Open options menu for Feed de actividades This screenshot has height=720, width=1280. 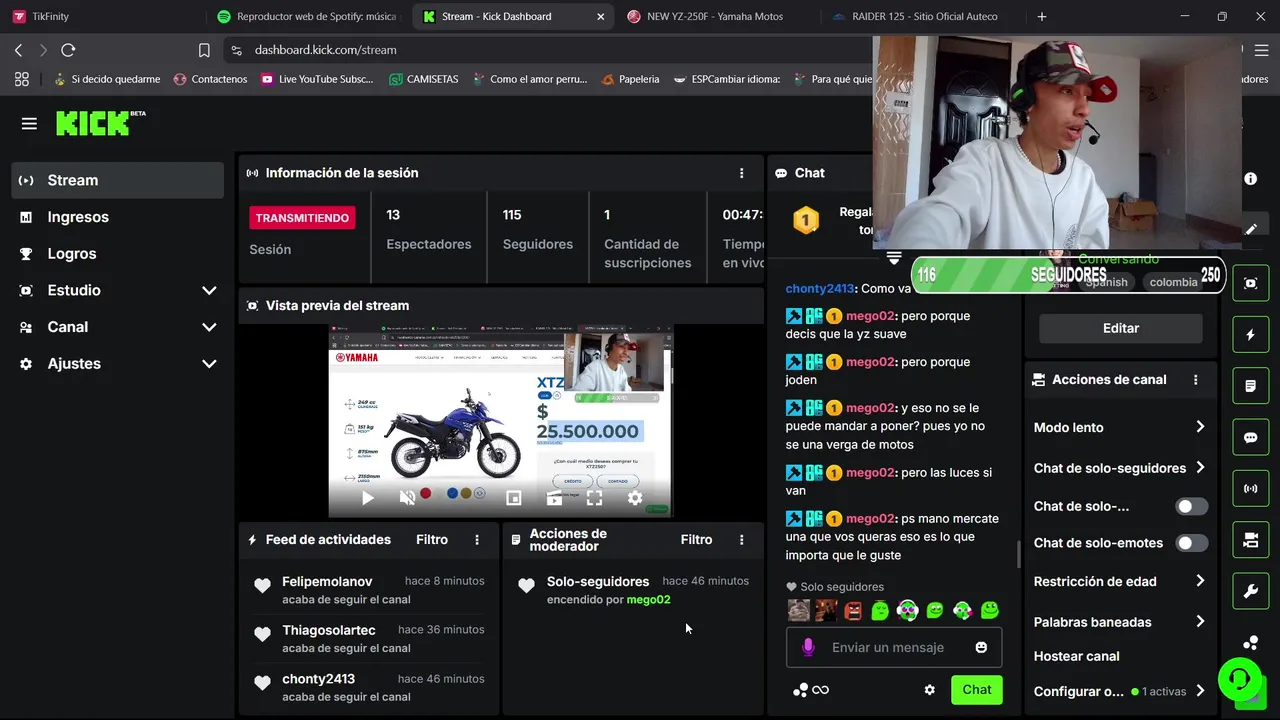pos(477,540)
